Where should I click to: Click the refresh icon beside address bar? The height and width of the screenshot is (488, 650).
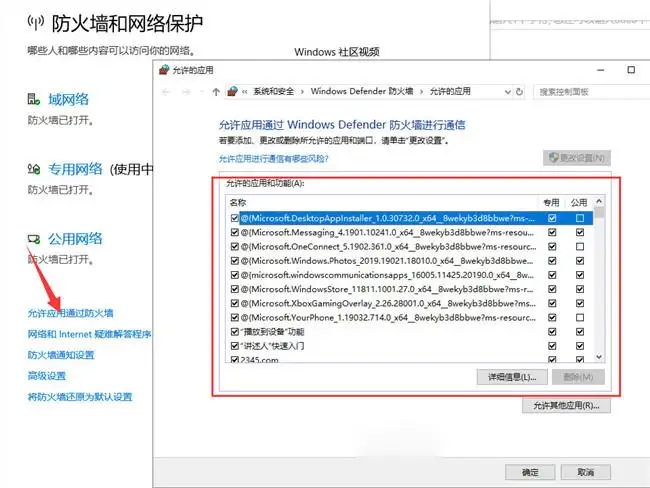[x=519, y=92]
